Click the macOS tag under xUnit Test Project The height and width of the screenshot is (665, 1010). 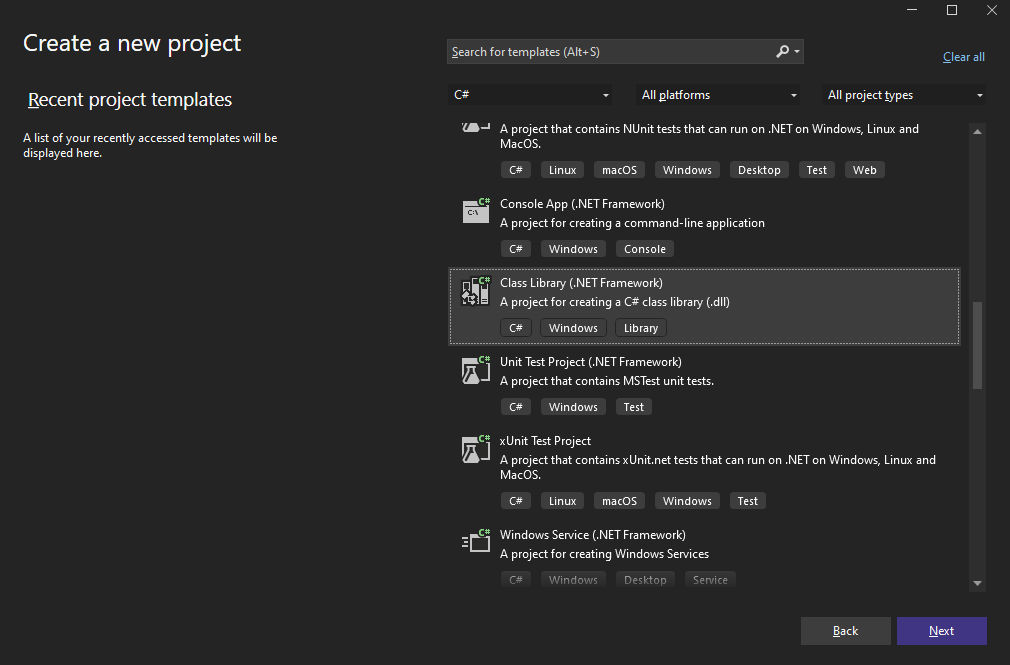[x=619, y=501]
